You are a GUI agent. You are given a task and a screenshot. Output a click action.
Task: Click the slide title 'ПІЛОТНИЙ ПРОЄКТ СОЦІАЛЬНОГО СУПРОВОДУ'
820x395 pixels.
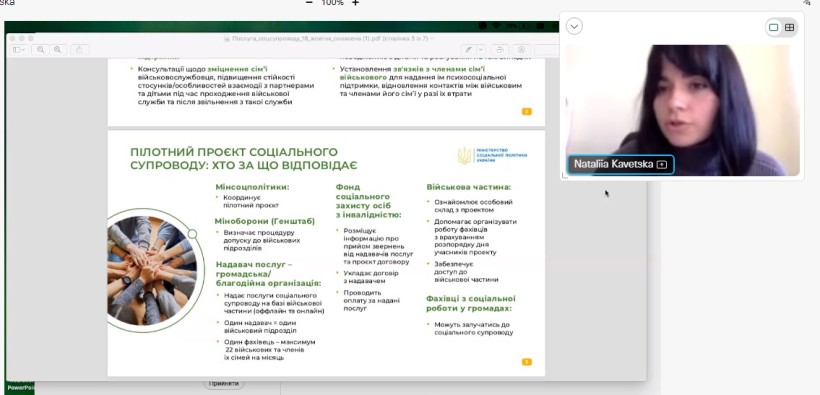pos(243,159)
